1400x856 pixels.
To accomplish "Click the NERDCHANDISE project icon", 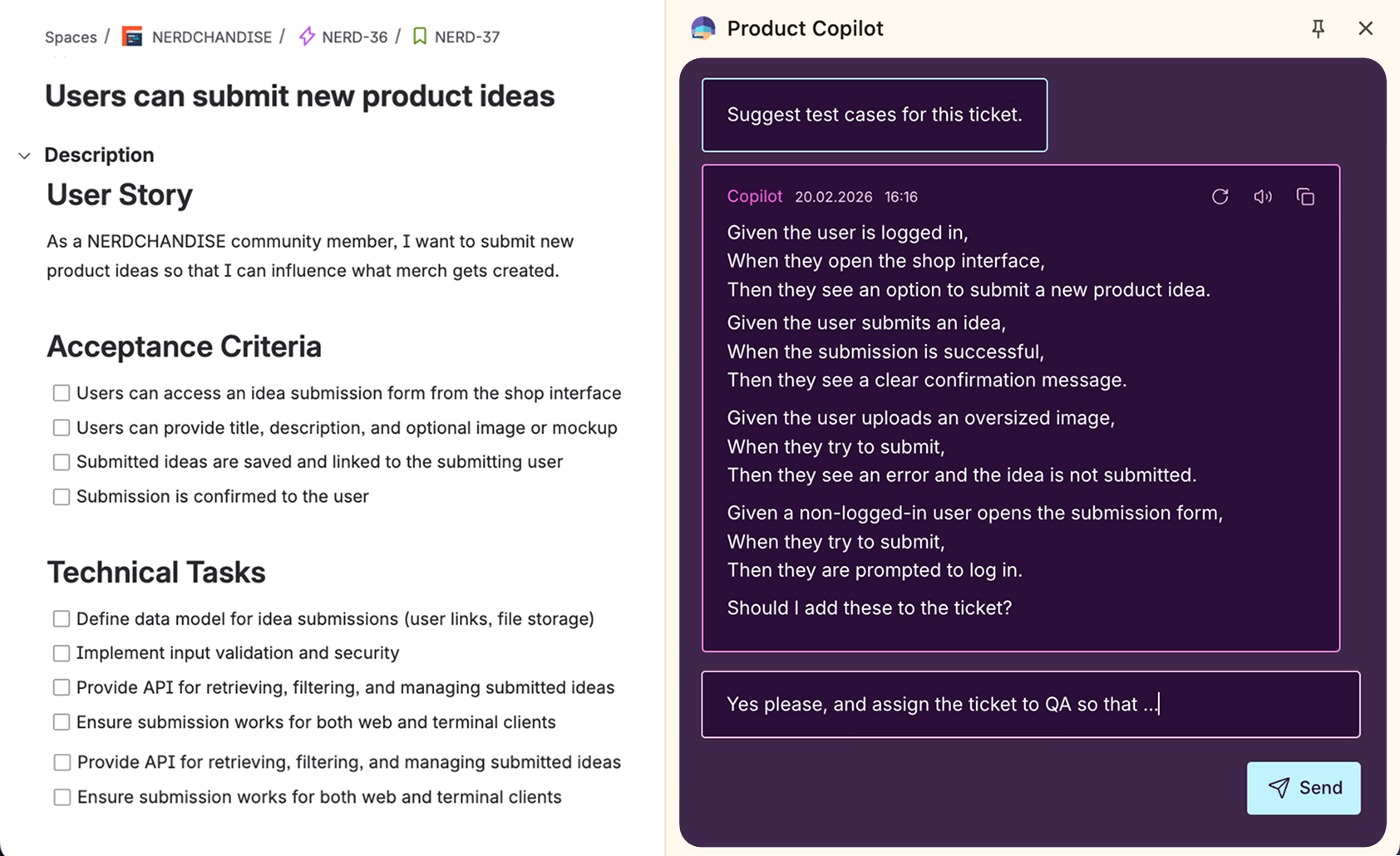I will coord(132,37).
